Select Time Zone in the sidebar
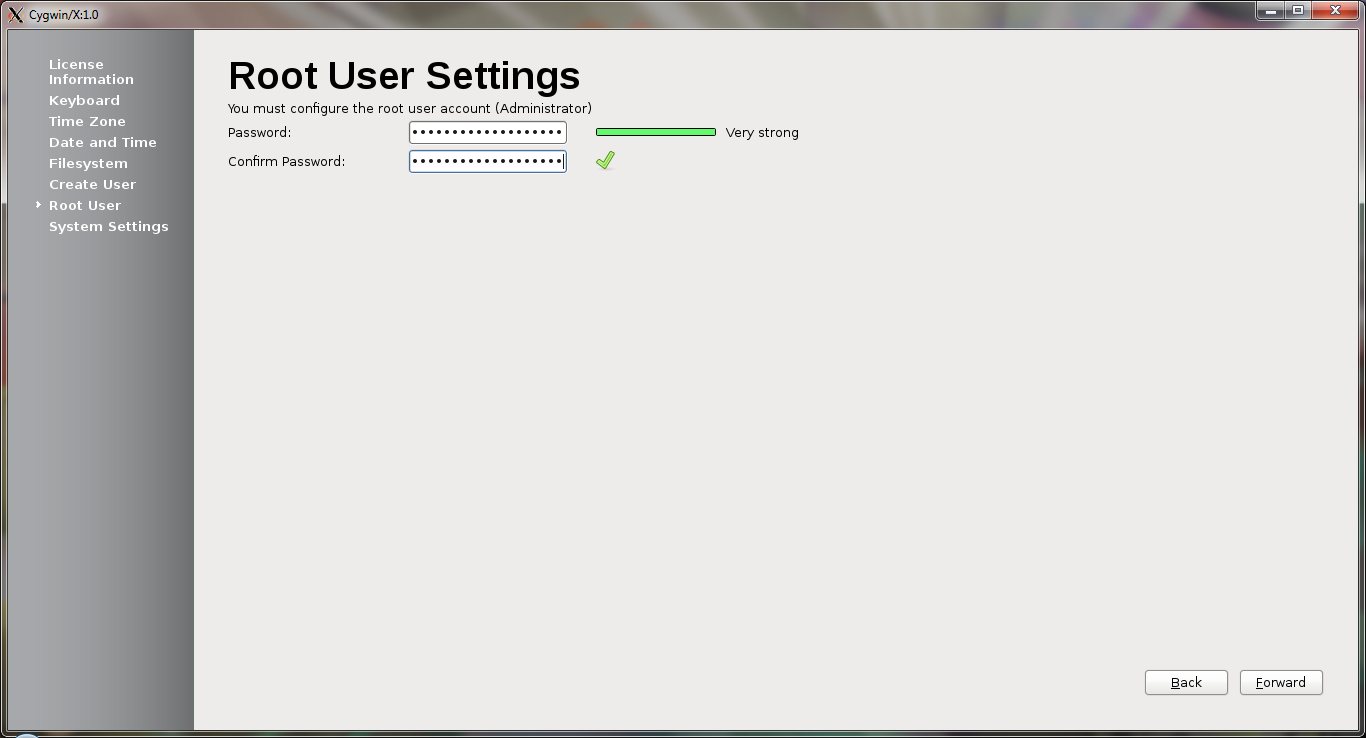 [x=87, y=121]
